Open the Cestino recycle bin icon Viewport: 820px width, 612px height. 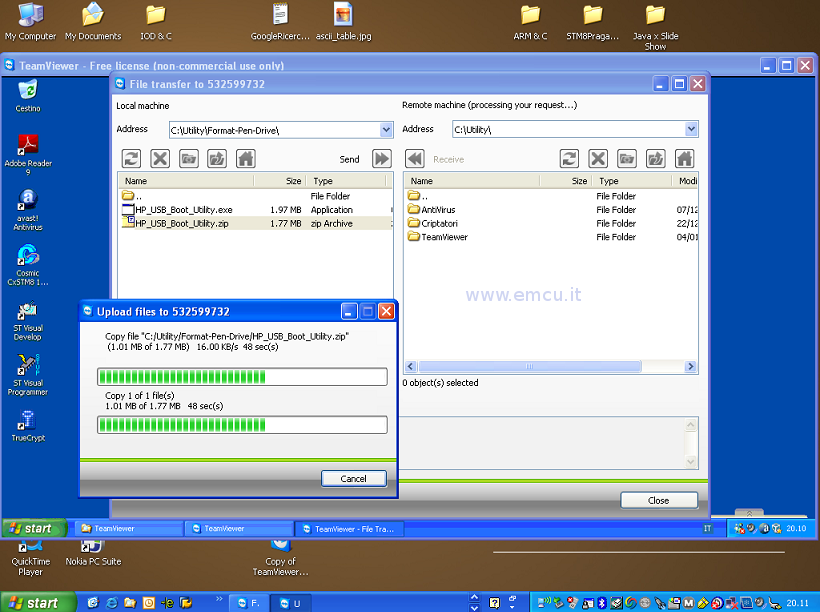tap(28, 96)
